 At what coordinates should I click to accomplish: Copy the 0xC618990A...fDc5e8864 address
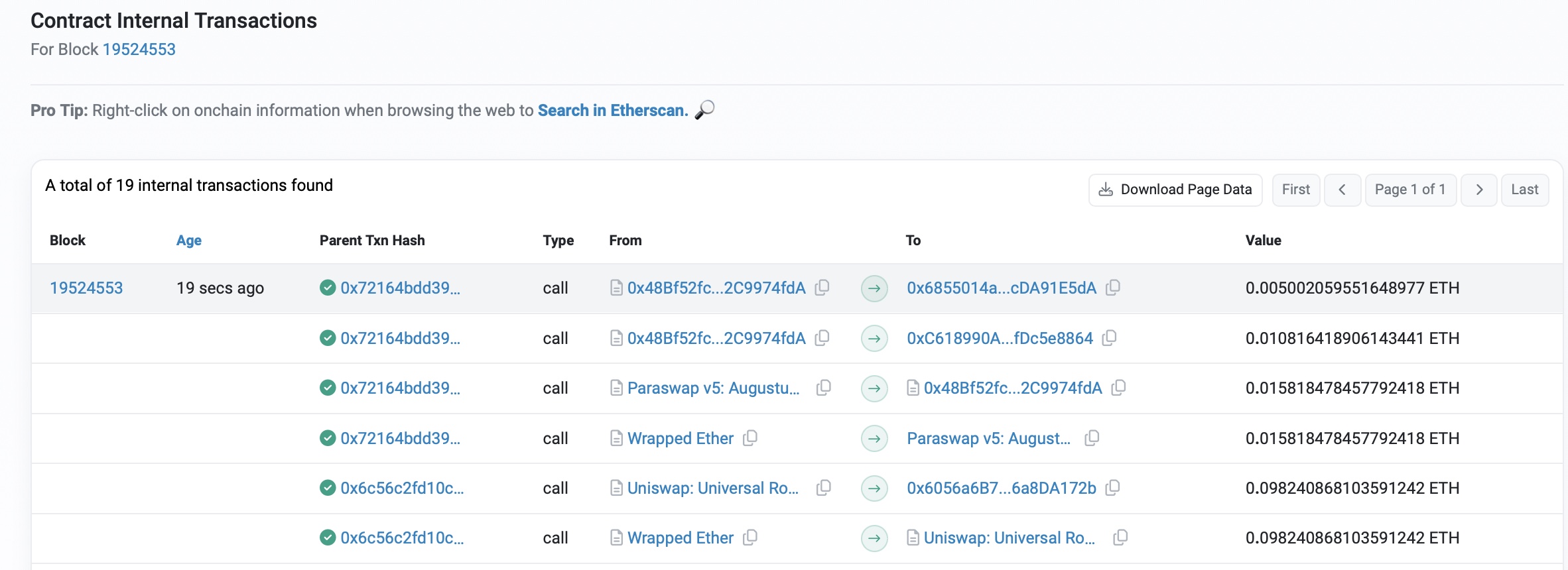click(x=1109, y=338)
